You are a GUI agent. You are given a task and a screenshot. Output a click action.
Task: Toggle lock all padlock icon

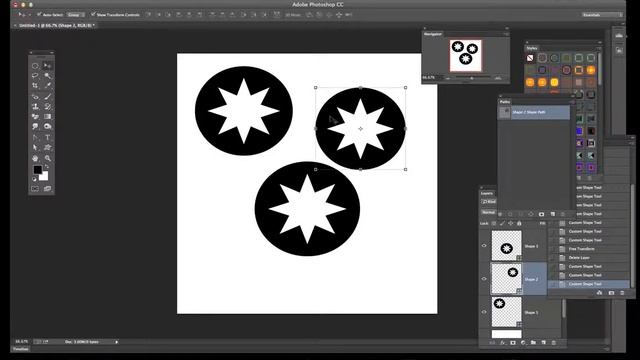[519, 223]
